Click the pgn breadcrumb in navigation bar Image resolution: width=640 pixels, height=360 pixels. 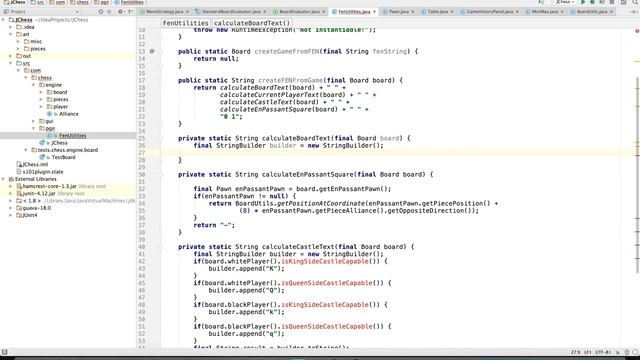click(102, 2)
